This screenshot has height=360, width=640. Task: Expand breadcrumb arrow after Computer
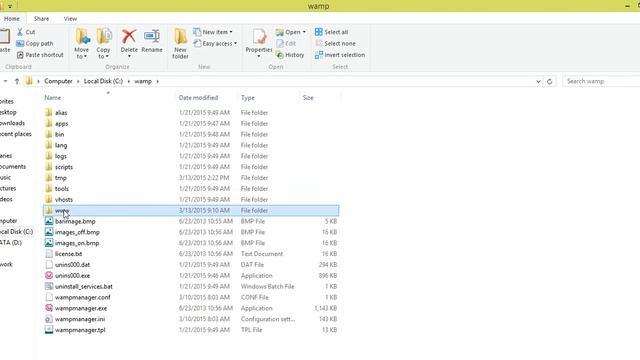[78, 81]
